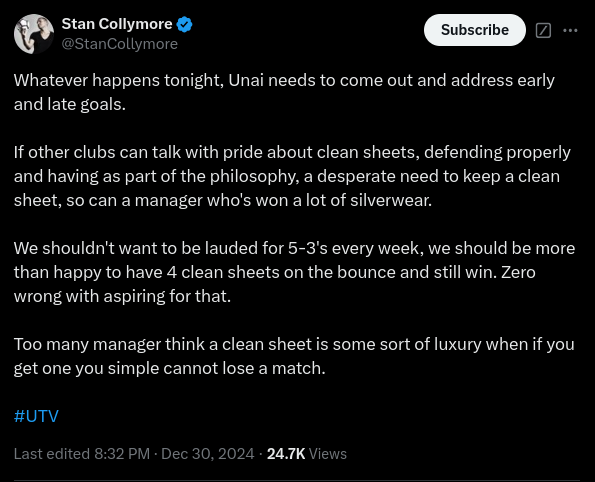Open the @StanCollymore handle link
Viewport: 595px width, 482px height.
120,44
